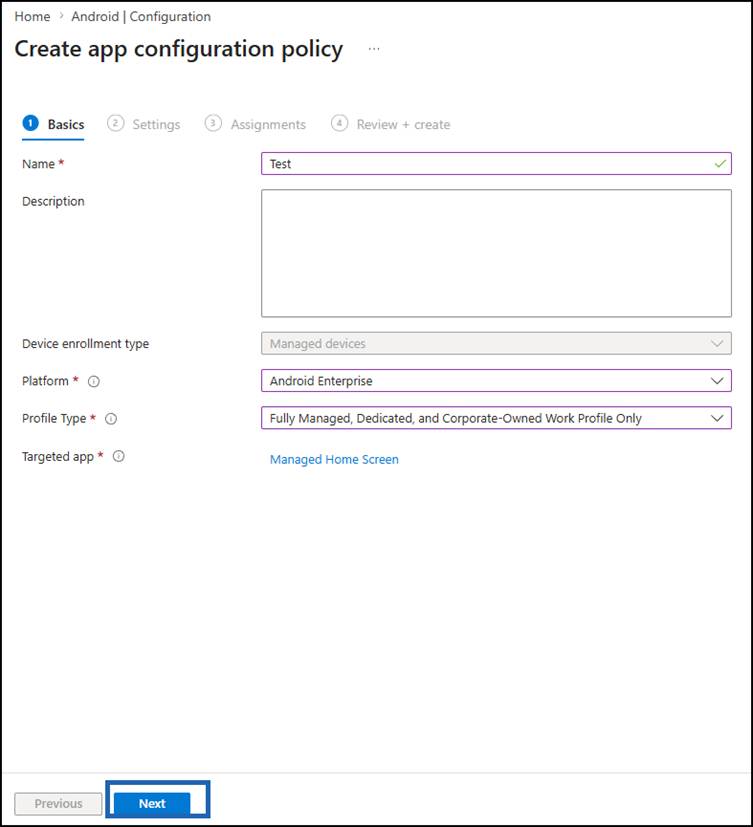This screenshot has width=753, height=827.
Task: Click the Previous button
Action: pyautogui.click(x=58, y=803)
